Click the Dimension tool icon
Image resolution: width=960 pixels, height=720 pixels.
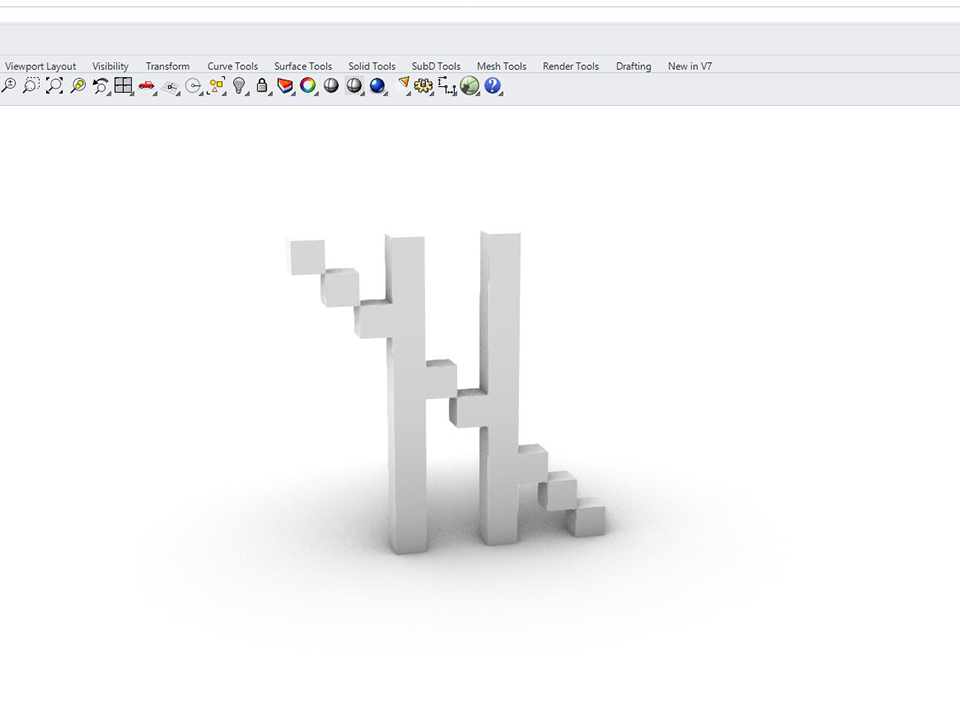pyautogui.click(x=446, y=86)
